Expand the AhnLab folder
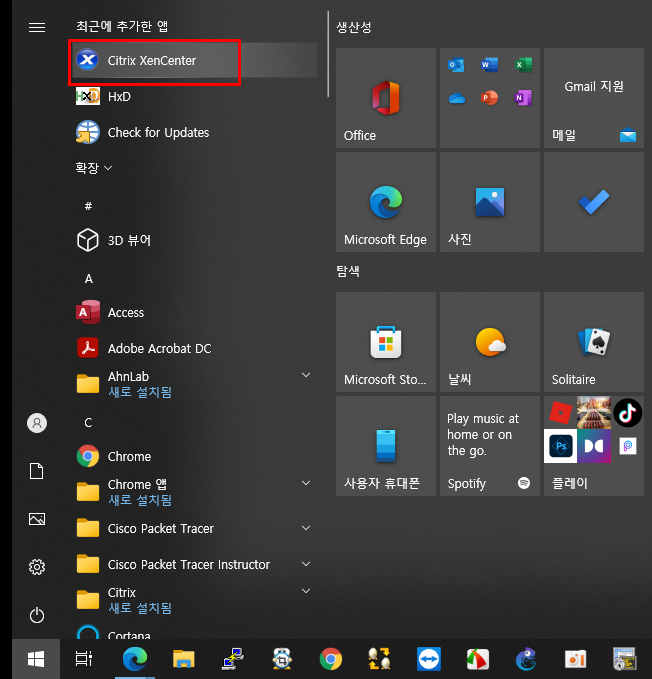Image resolution: width=652 pixels, height=679 pixels. tap(195, 384)
